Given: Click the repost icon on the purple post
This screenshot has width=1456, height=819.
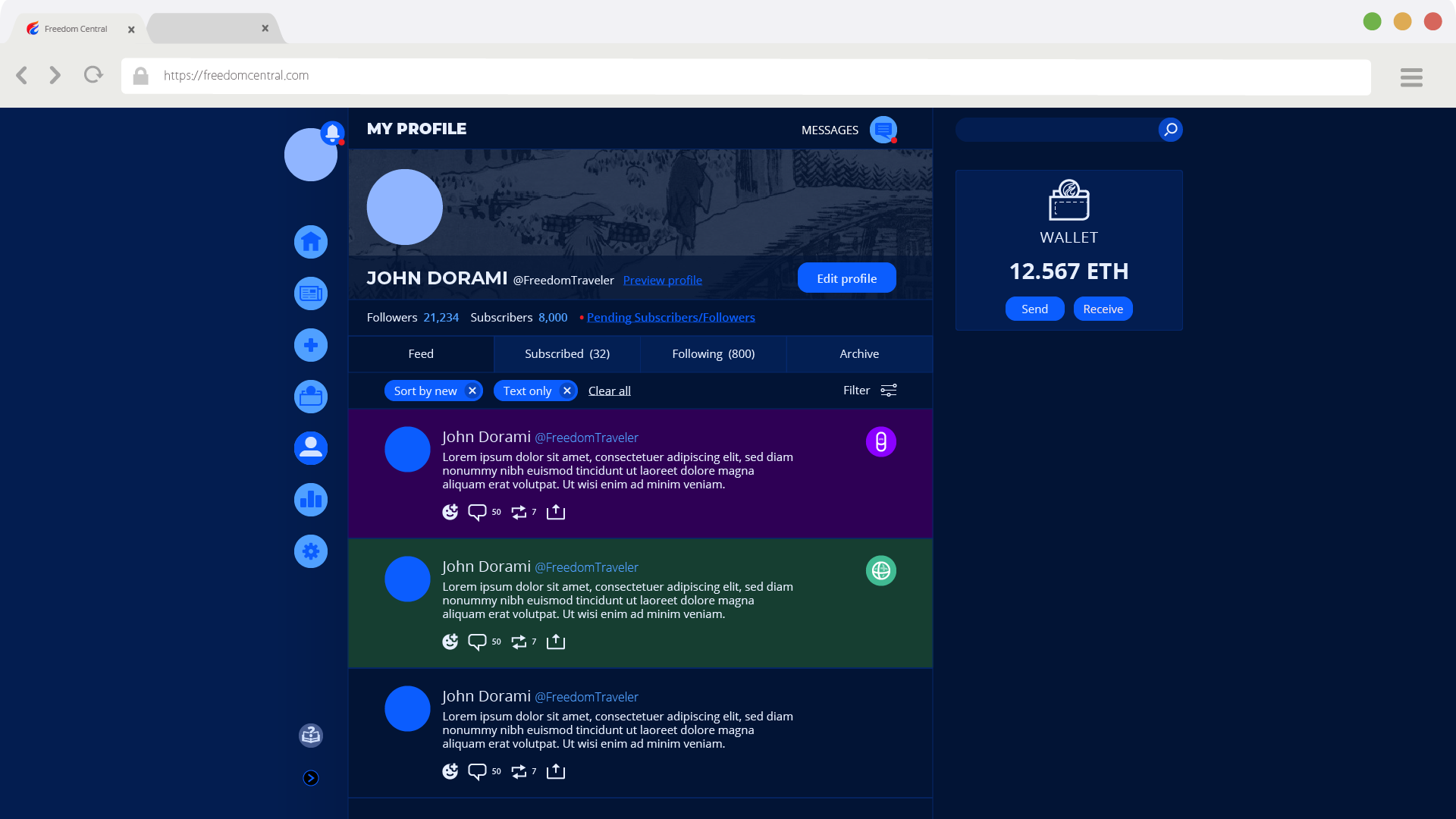Looking at the screenshot, I should coord(519,513).
